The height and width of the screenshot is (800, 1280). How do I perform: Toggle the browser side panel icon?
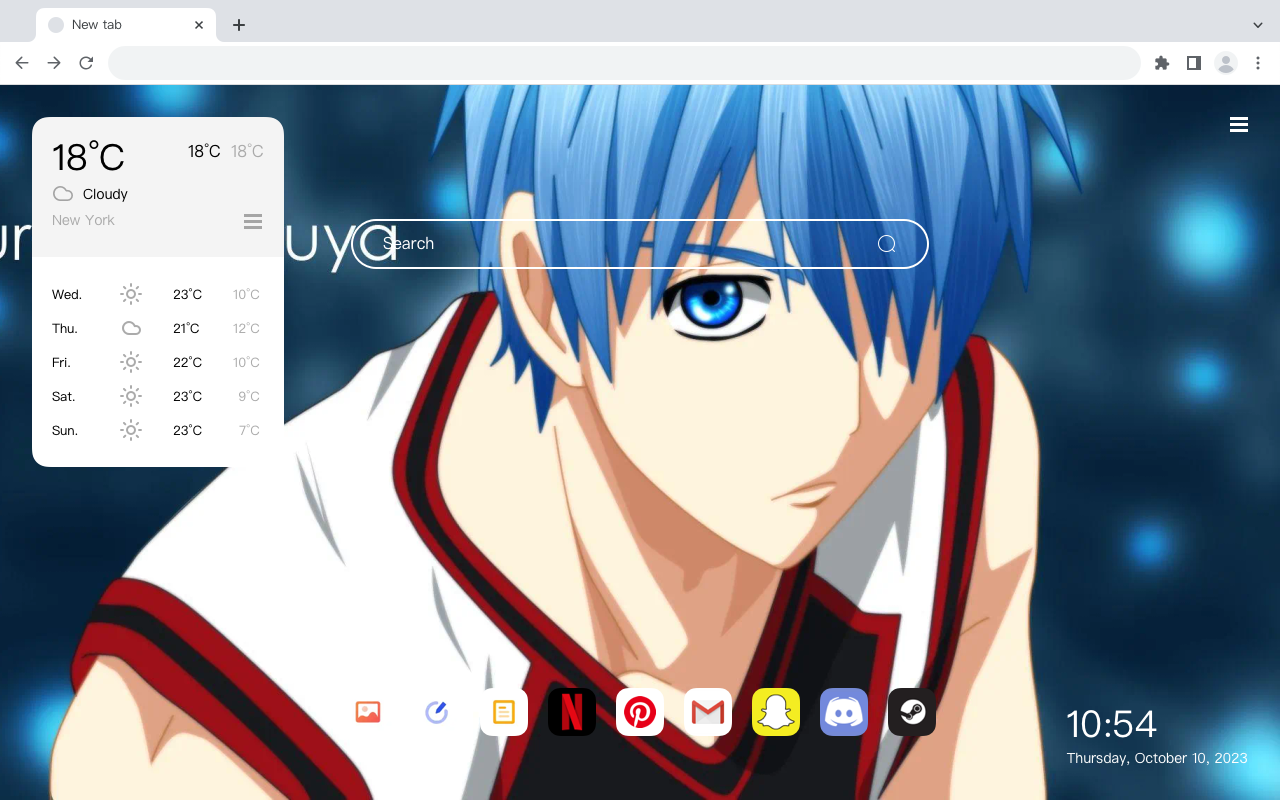click(x=1193, y=63)
